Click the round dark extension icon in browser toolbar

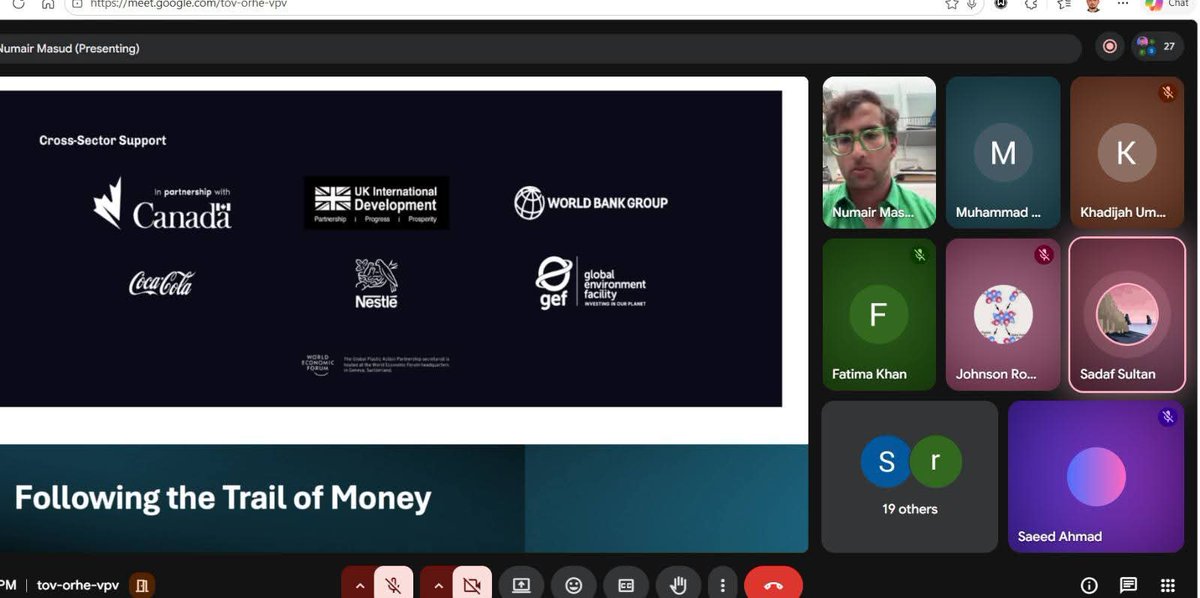pyautogui.click(x=1001, y=4)
